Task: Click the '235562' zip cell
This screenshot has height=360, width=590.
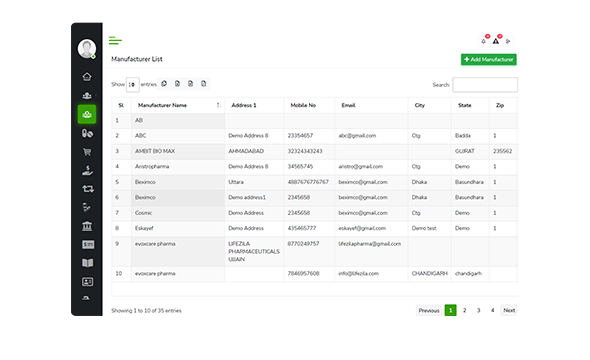Action: [503, 151]
